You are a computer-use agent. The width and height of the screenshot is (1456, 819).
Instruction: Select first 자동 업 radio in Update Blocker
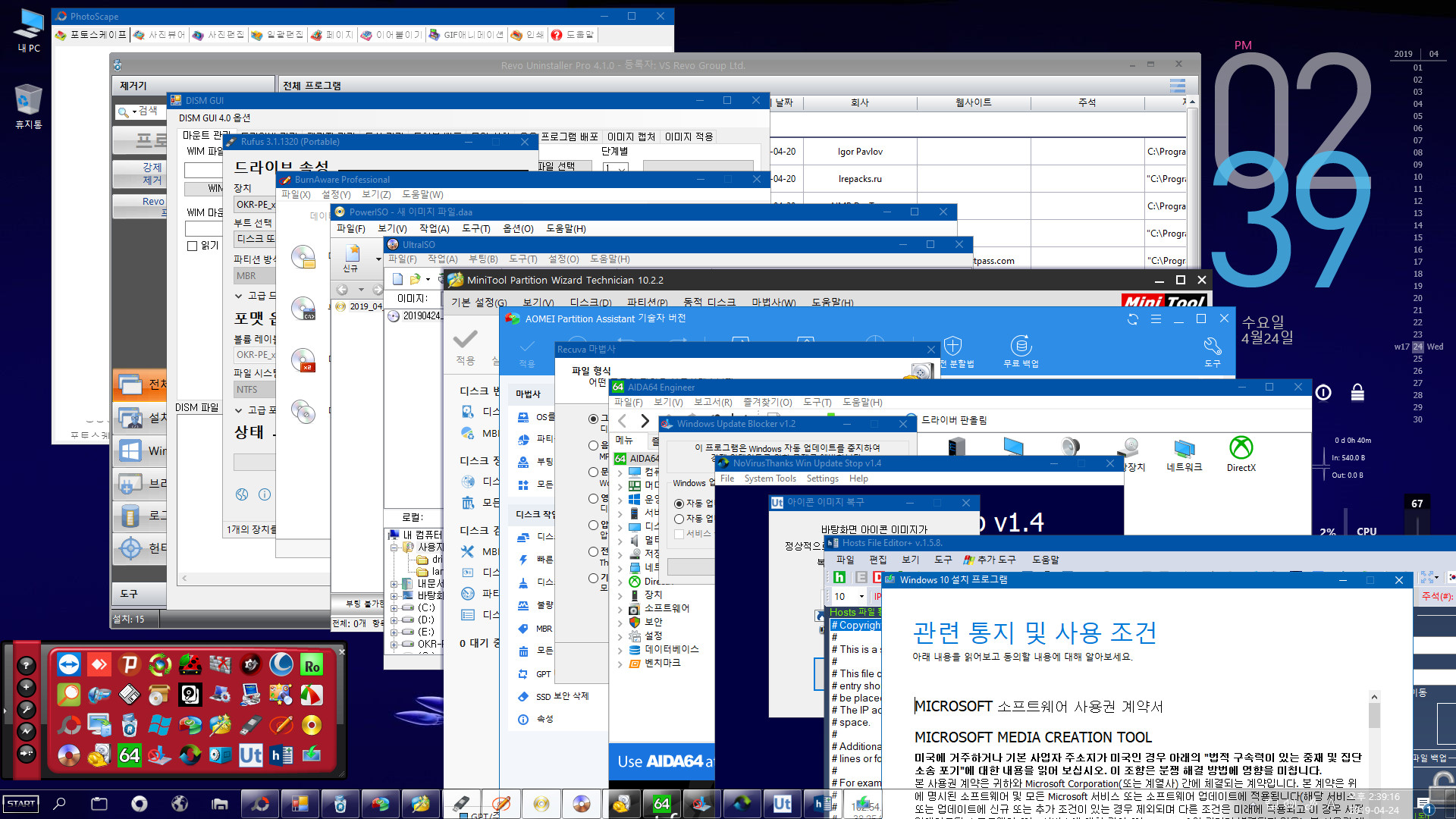point(679,504)
